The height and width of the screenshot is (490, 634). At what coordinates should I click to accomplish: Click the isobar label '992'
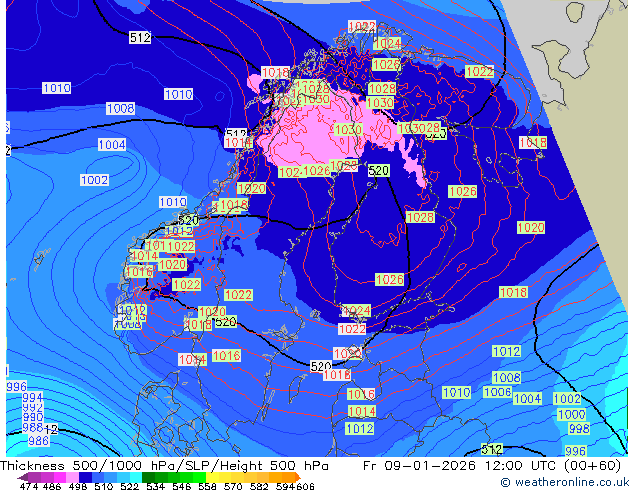32,408
